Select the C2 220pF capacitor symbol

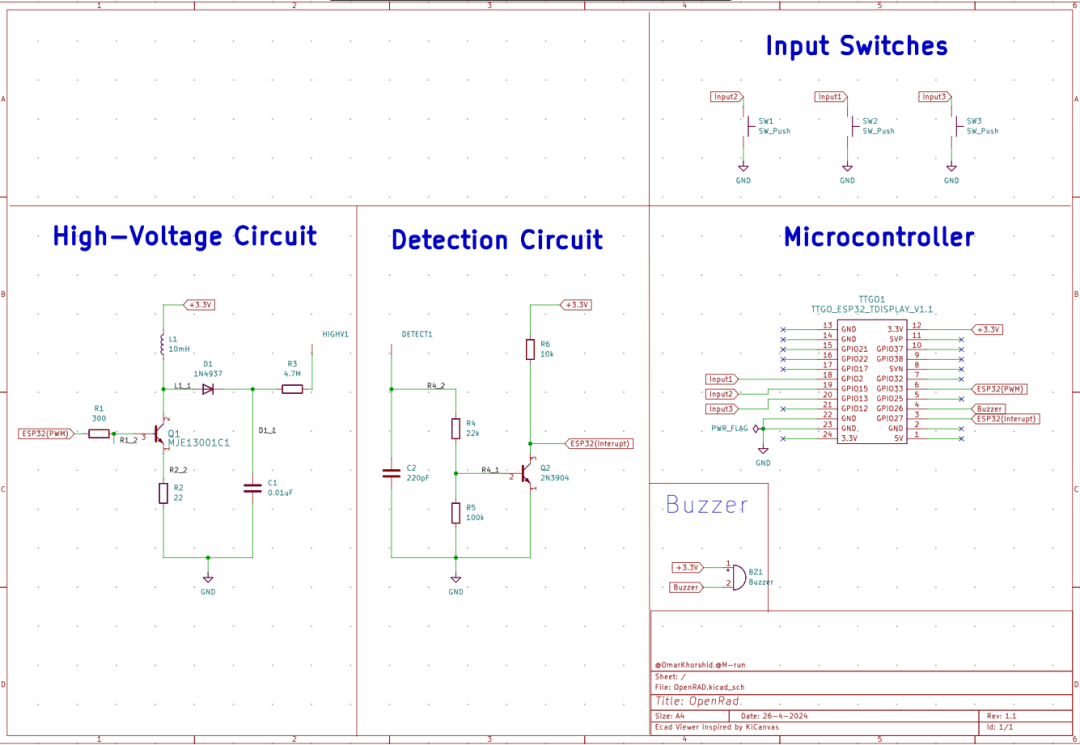391,473
